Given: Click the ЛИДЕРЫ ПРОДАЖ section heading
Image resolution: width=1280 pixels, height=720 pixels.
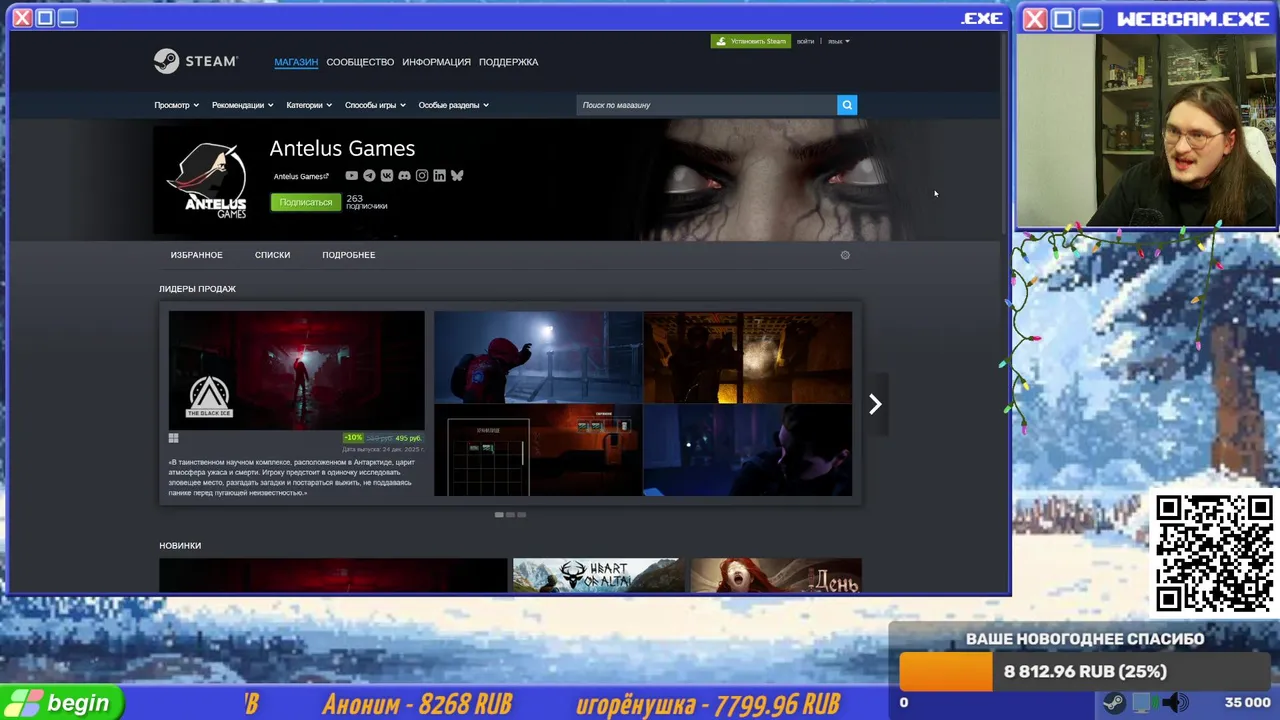Looking at the screenshot, I should (197, 289).
